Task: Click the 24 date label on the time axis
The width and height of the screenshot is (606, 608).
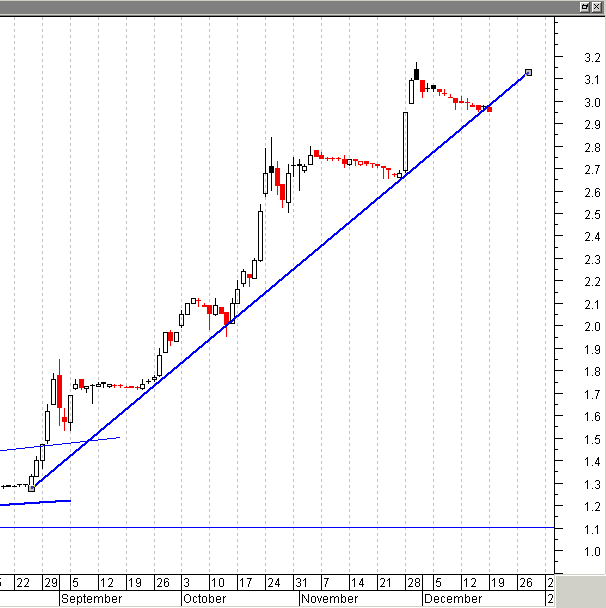Action: [x=274, y=582]
